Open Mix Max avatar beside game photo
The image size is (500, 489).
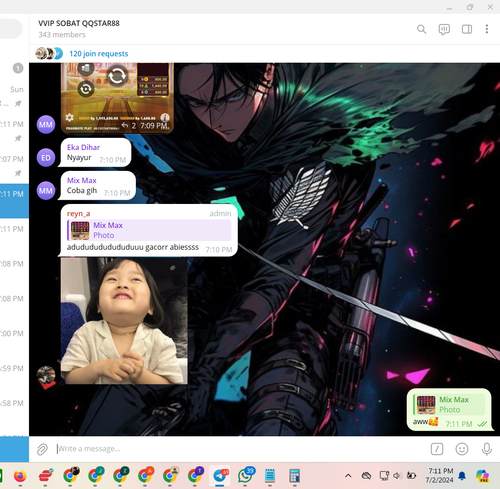[46, 124]
